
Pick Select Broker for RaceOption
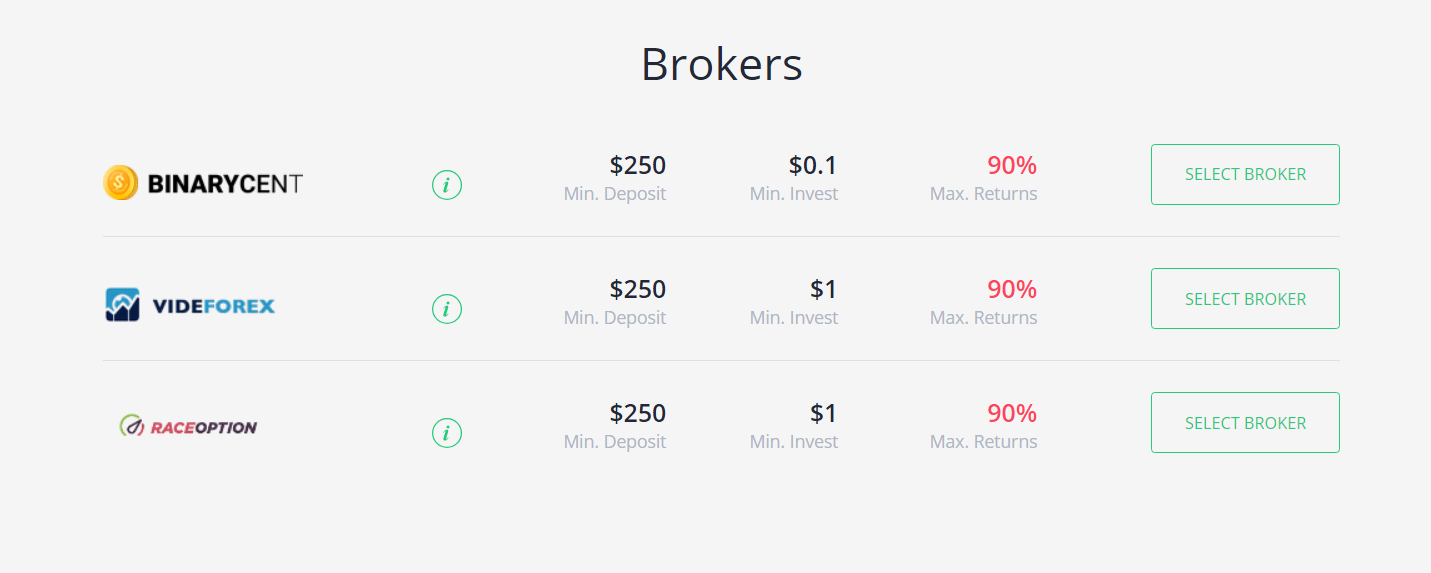(1245, 422)
